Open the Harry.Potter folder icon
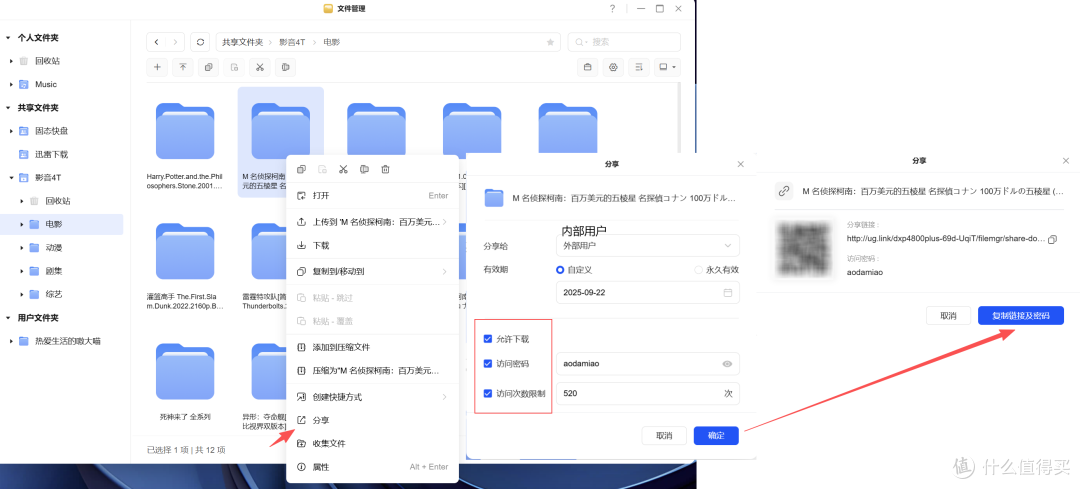This screenshot has width=1080, height=489. coord(185,131)
